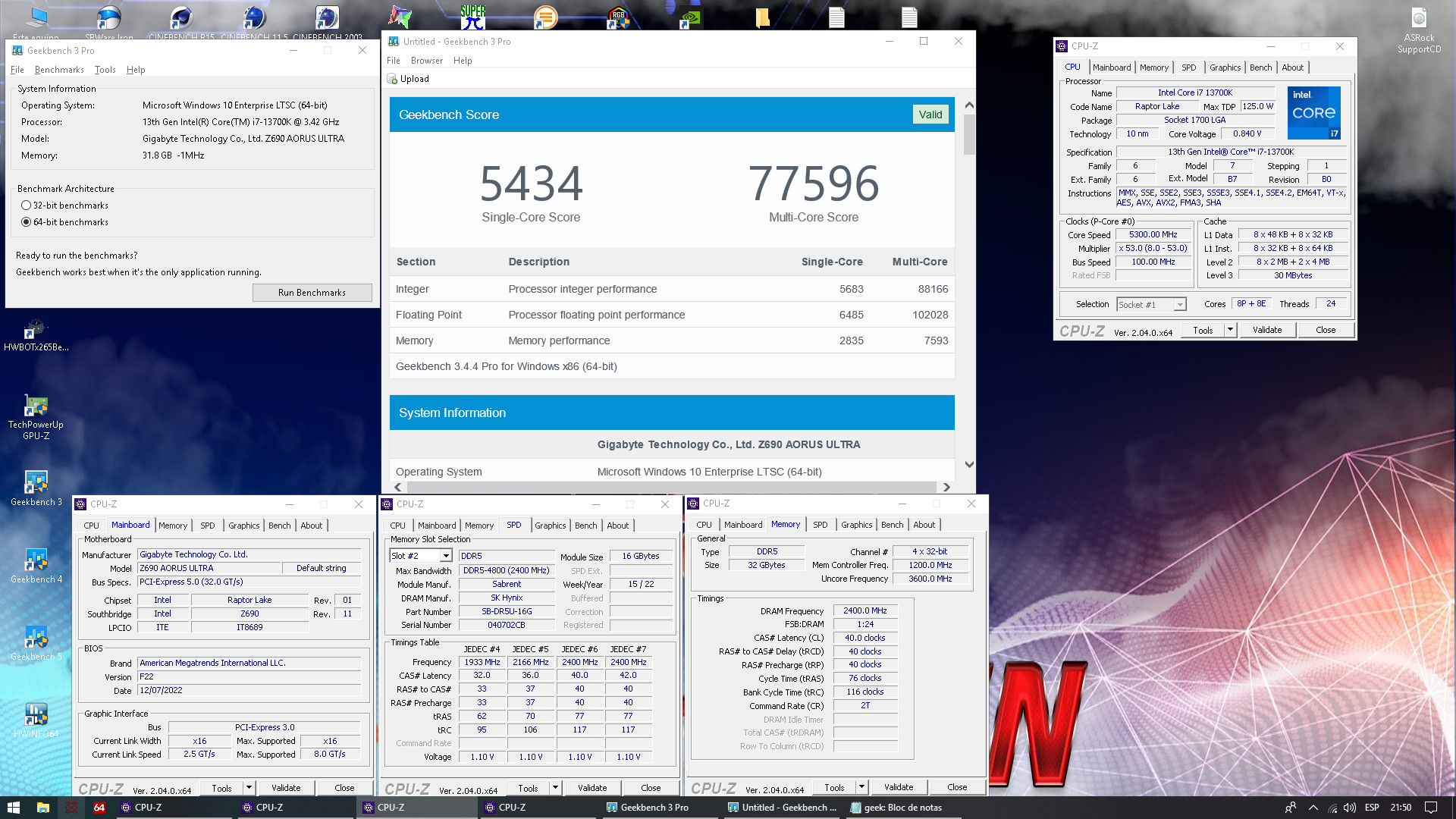Open the Geekbench 3 desktop shortcut
Image resolution: width=1456 pixels, height=819 pixels.
coord(36,488)
